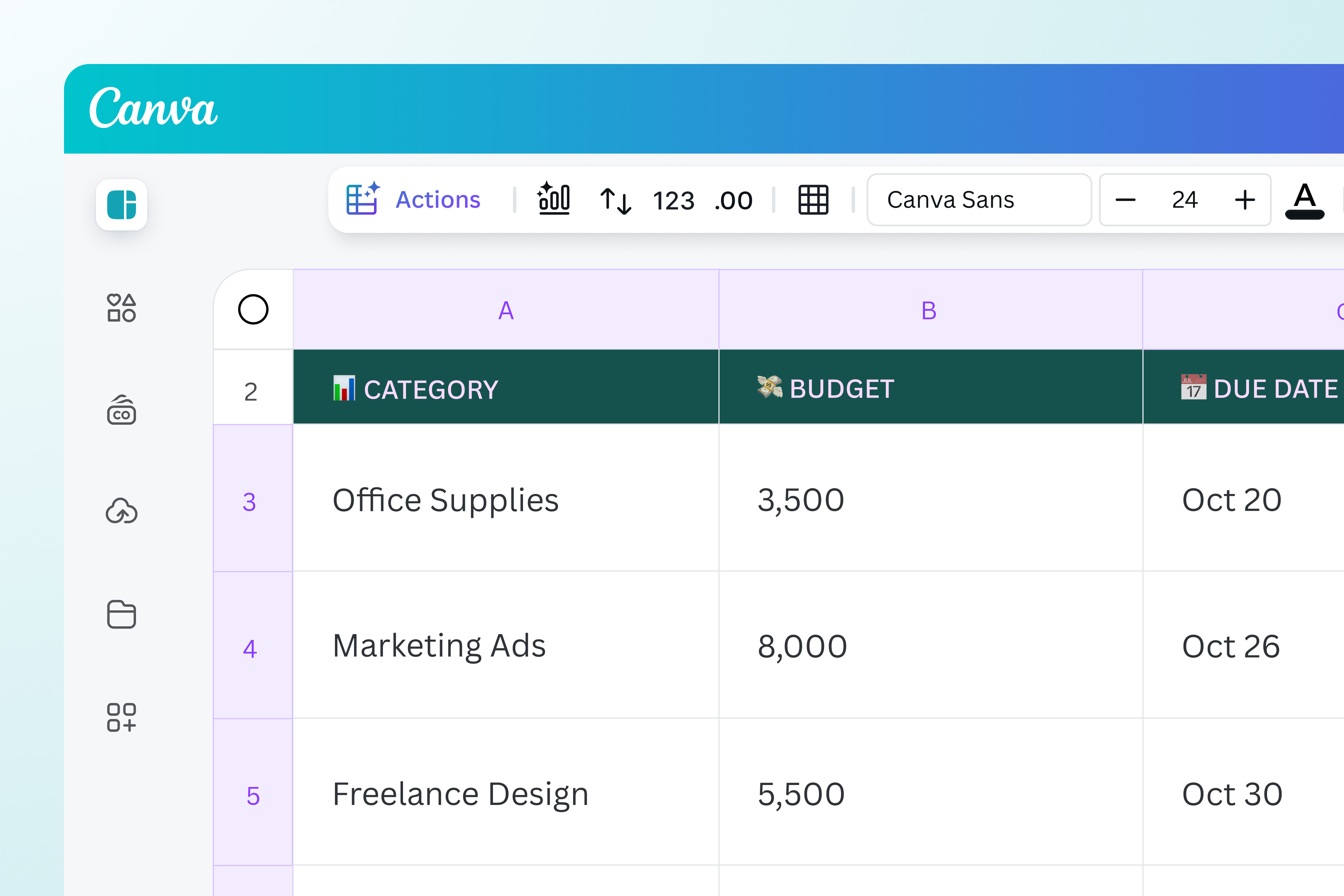Click the sort arrows icon
This screenshot has width=1344, height=896.
(615, 201)
